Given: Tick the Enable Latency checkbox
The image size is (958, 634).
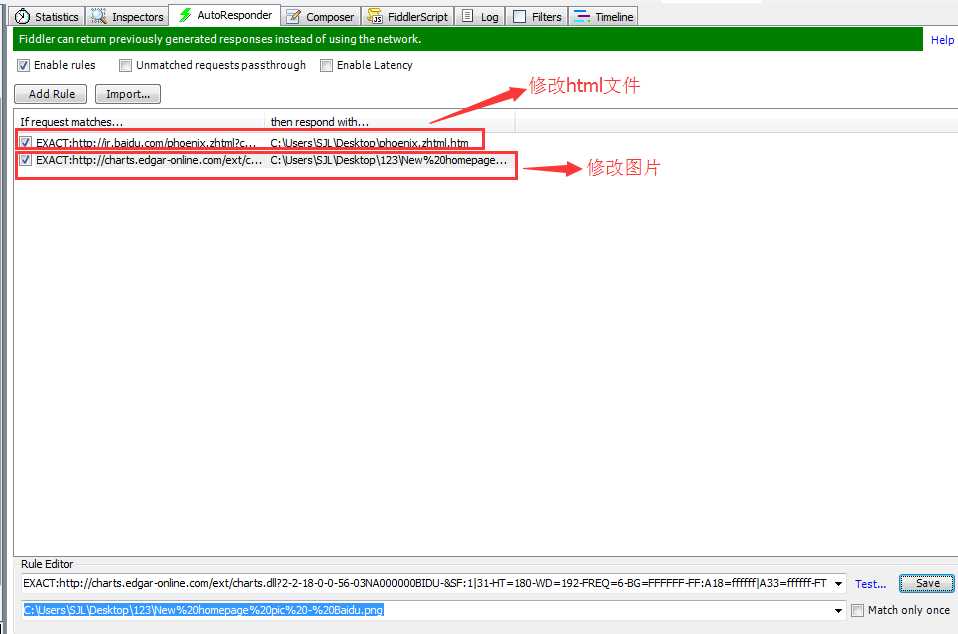Looking at the screenshot, I should point(326,65).
